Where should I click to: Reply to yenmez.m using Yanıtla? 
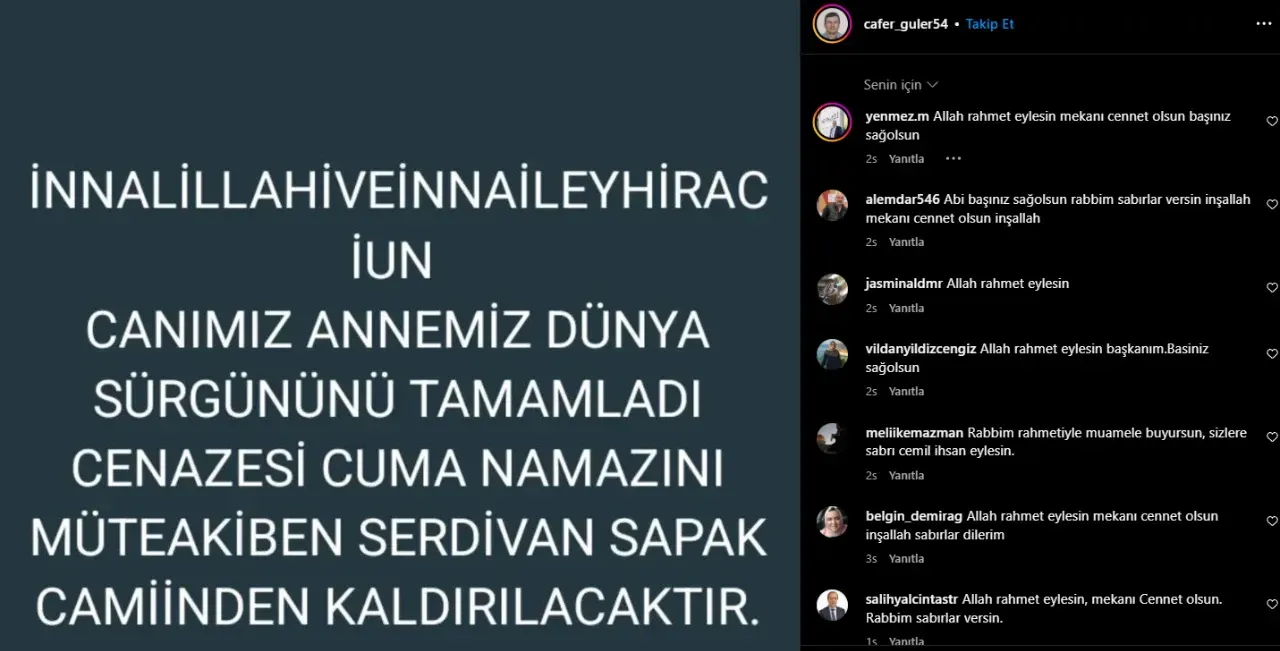coord(907,159)
